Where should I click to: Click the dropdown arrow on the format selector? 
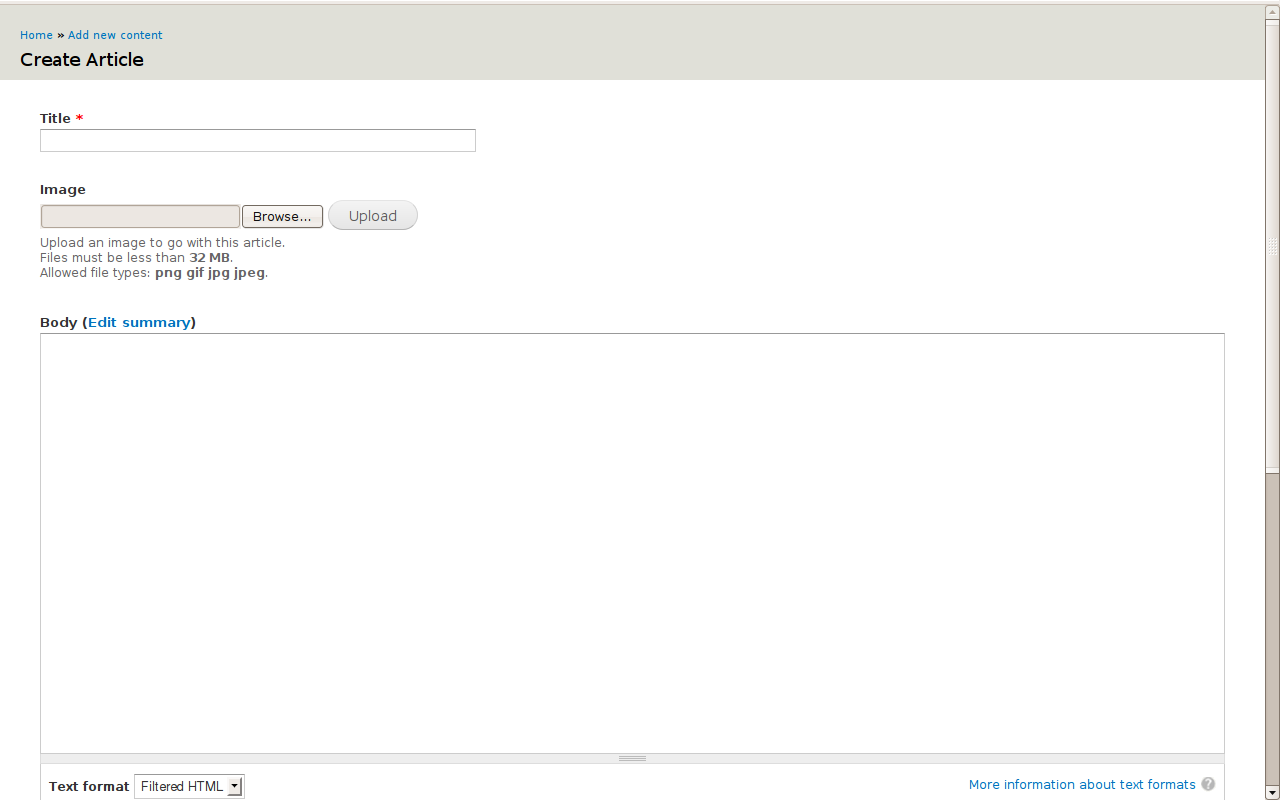click(x=236, y=786)
